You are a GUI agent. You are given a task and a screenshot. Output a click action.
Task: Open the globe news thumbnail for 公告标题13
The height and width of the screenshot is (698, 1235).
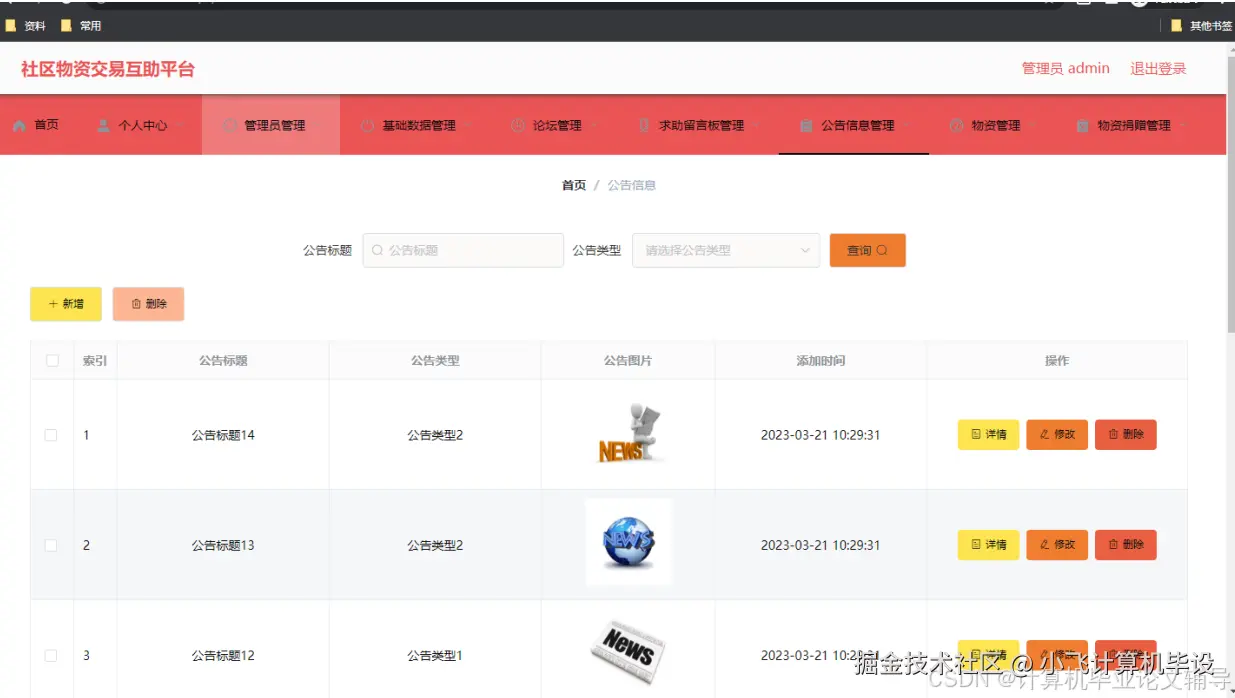629,542
